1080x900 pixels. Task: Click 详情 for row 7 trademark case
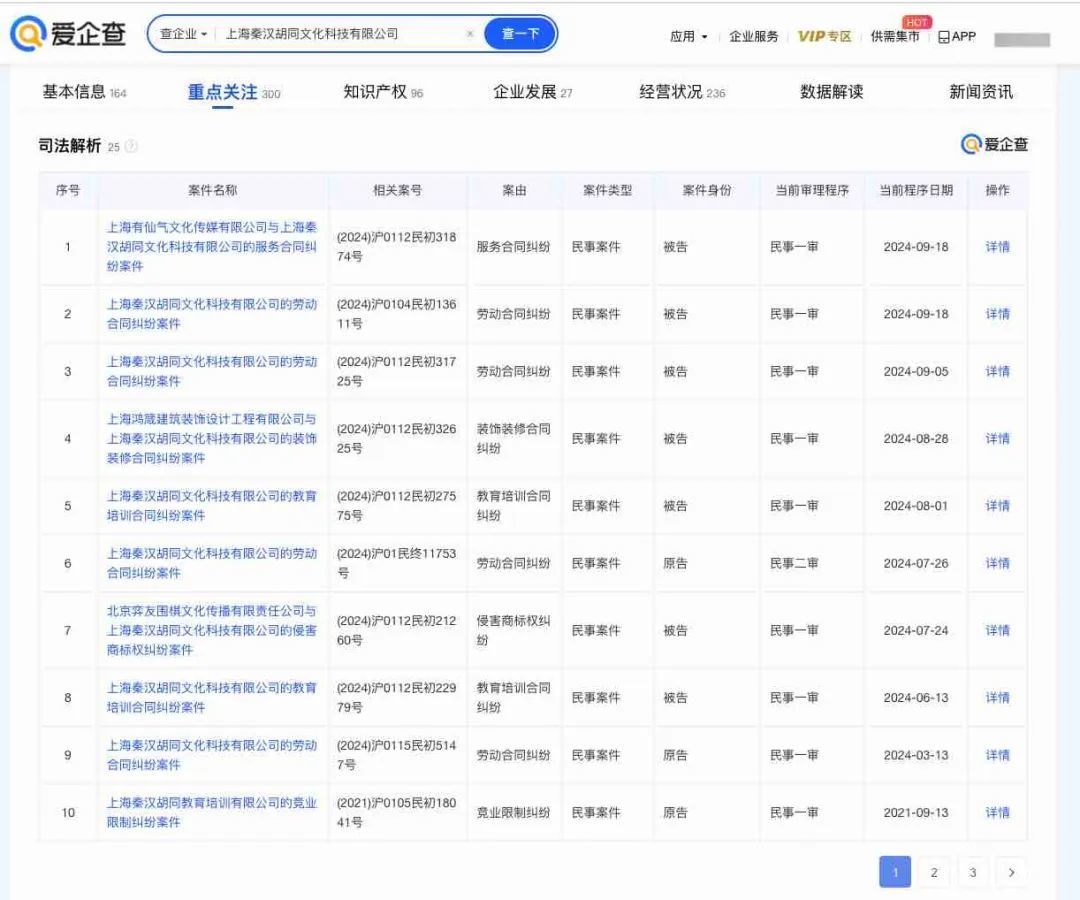tap(997, 630)
